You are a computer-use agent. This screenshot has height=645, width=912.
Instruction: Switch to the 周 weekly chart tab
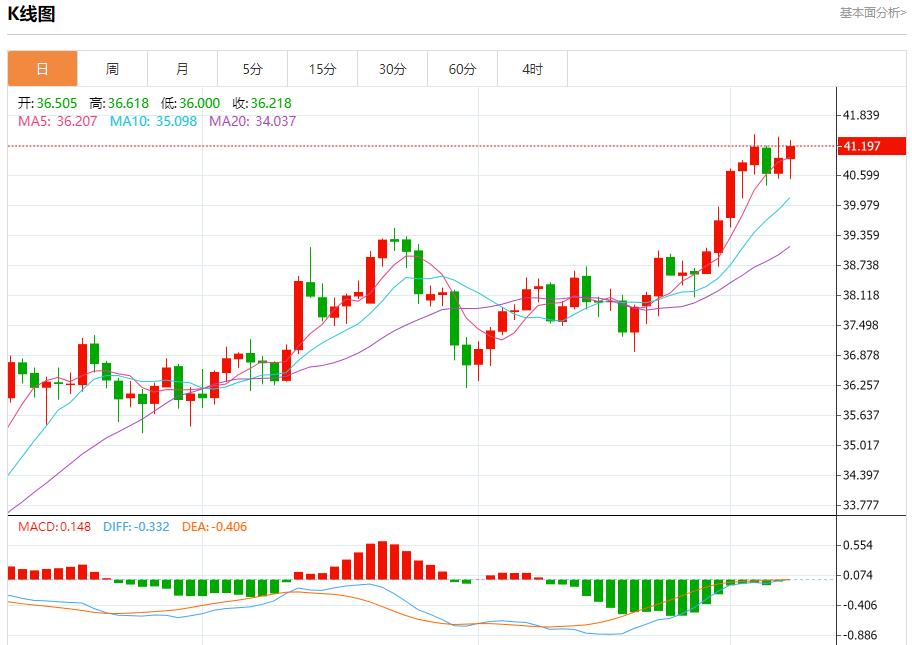(113, 68)
